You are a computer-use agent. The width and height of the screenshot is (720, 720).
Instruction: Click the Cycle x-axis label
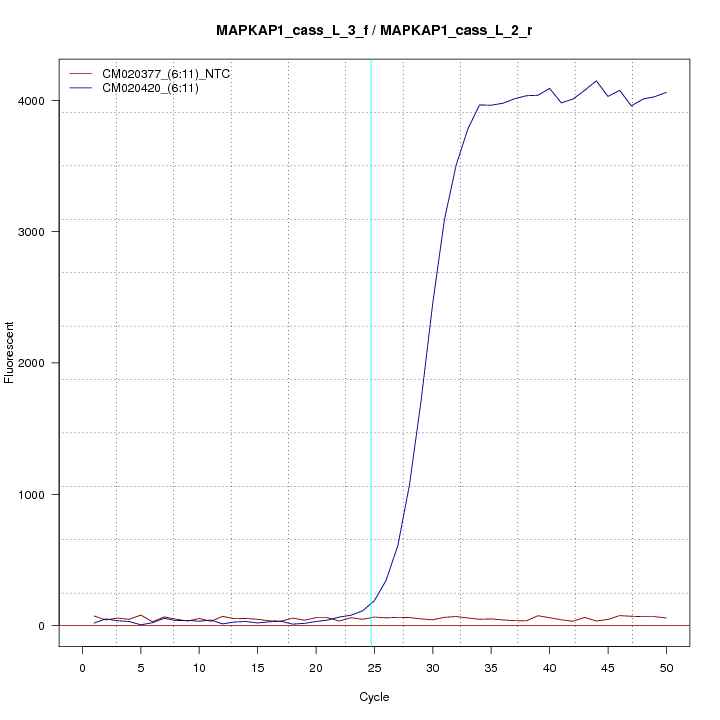click(x=374, y=697)
